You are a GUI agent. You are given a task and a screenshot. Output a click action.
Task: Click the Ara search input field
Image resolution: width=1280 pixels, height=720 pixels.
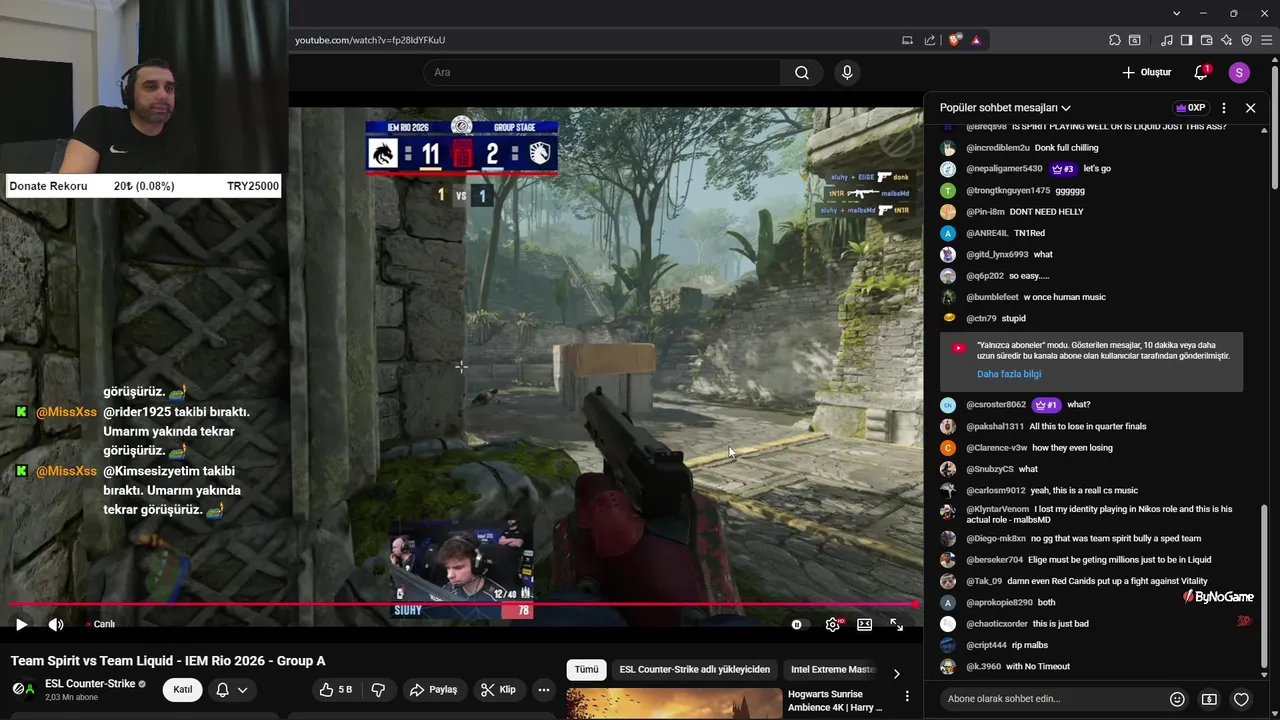602,72
